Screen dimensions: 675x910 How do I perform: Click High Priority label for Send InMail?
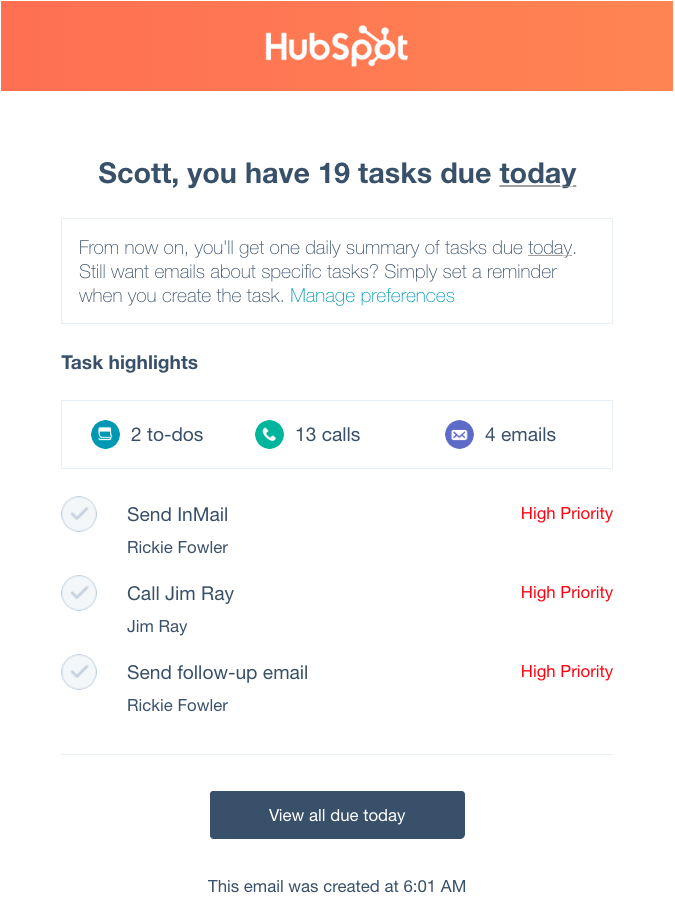pyautogui.click(x=566, y=514)
